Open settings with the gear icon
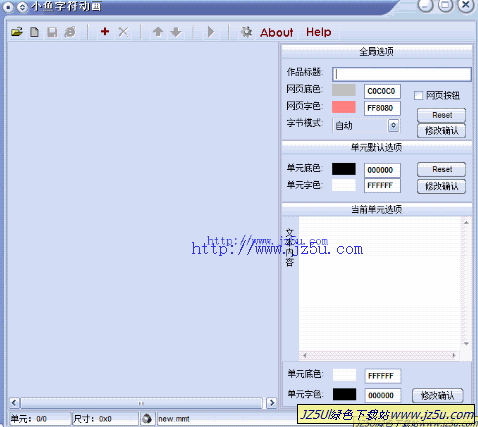The image size is (478, 427). pyautogui.click(x=246, y=32)
